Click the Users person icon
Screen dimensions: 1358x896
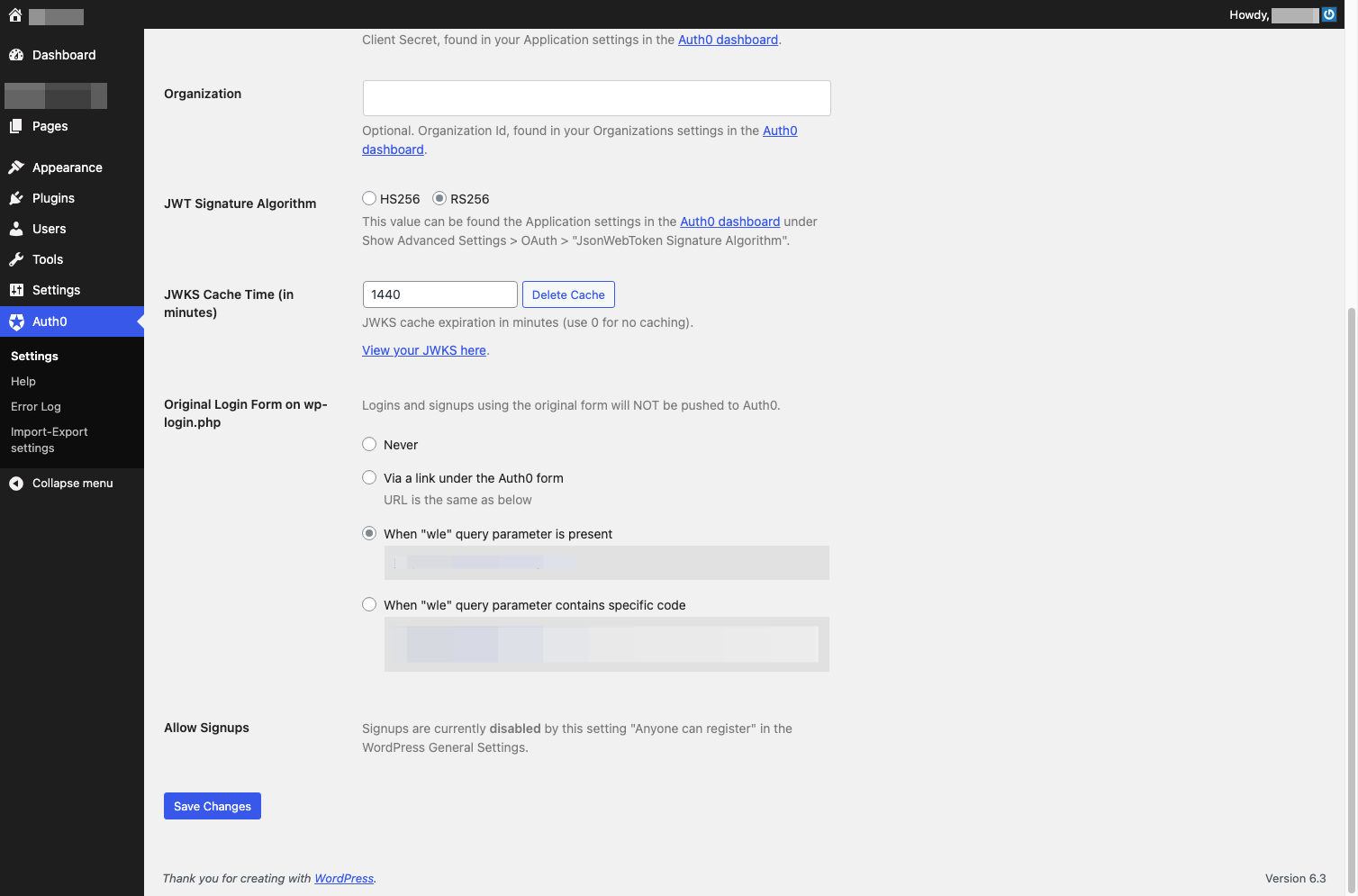[16, 229]
